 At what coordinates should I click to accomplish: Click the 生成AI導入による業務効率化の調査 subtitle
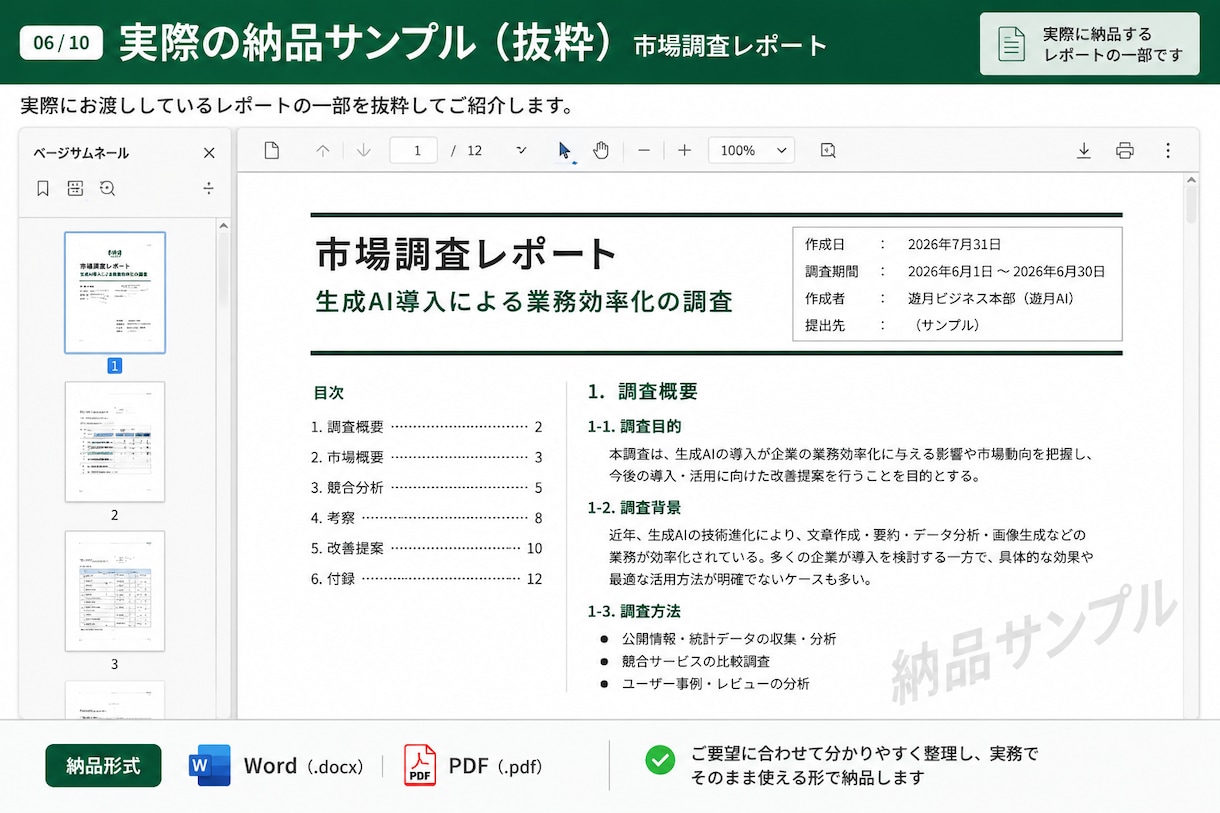pos(524,301)
